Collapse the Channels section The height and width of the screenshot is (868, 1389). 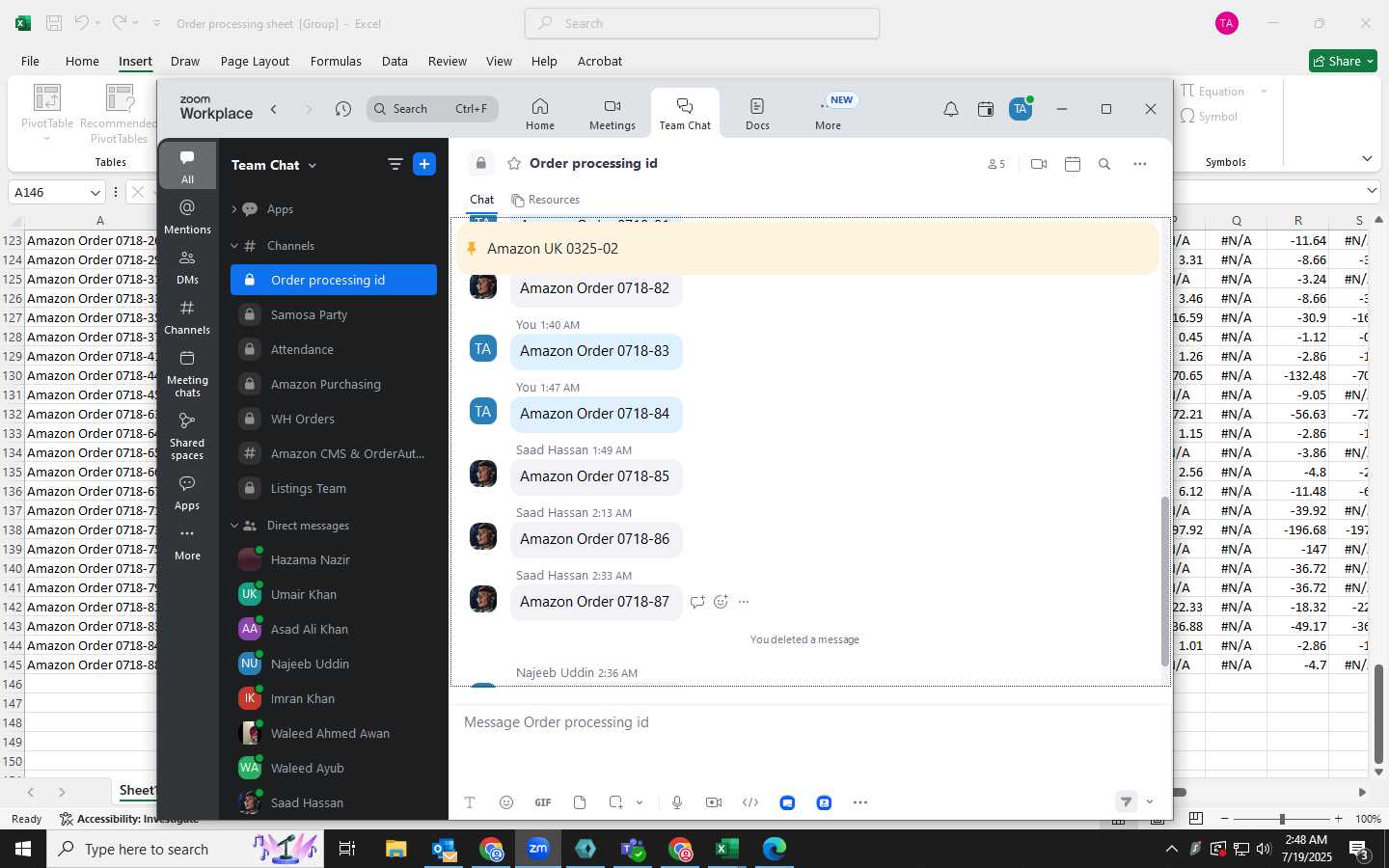(233, 246)
